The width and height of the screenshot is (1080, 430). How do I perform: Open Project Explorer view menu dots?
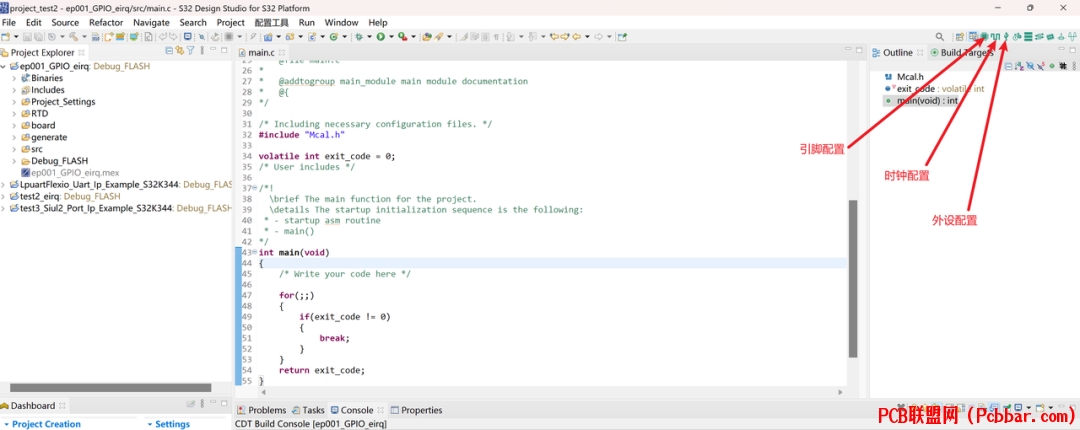[202, 50]
